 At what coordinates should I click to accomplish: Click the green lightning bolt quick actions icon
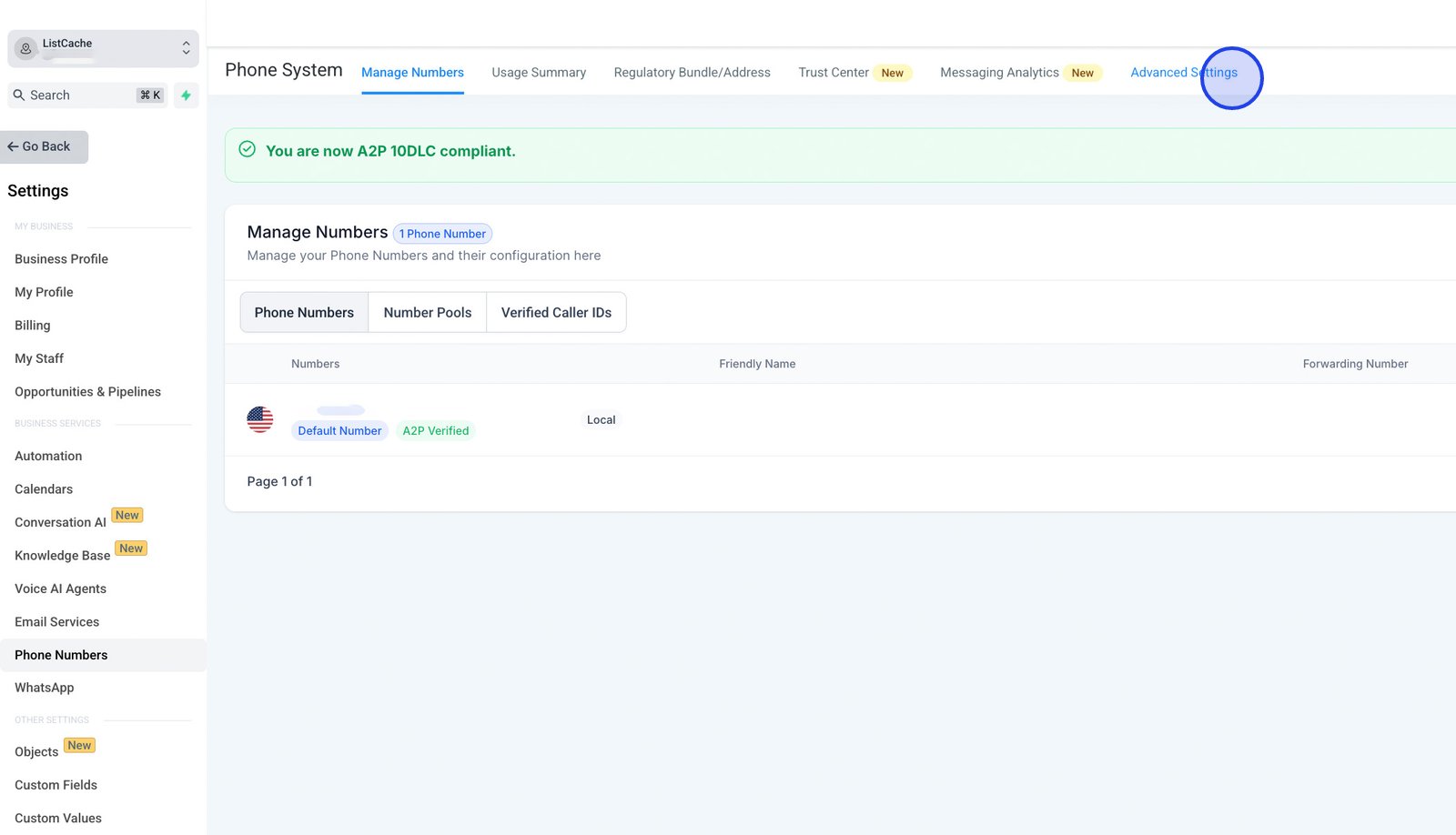[x=186, y=96]
